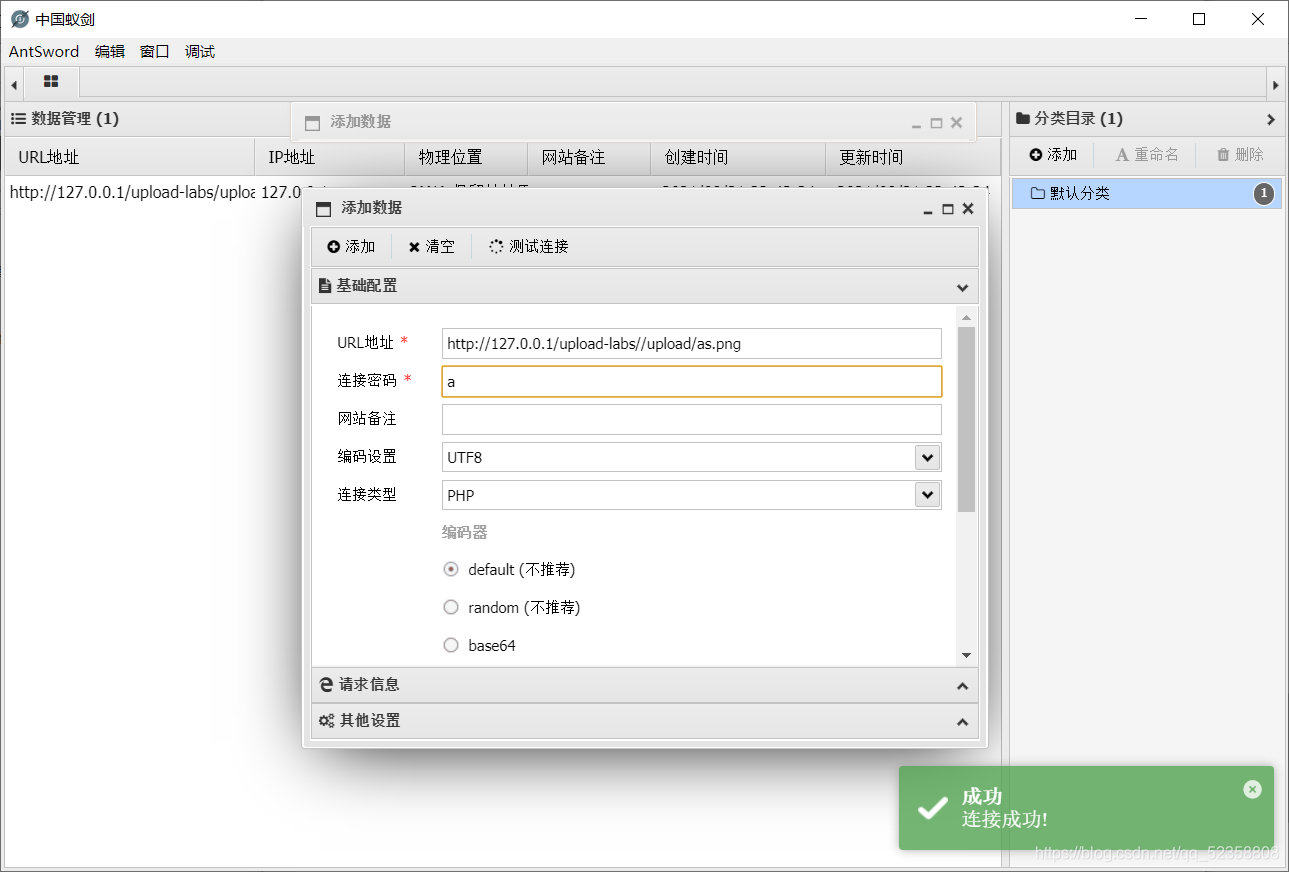Select the base64 encoder radio
Viewport: 1289px width, 872px height.
(x=450, y=646)
